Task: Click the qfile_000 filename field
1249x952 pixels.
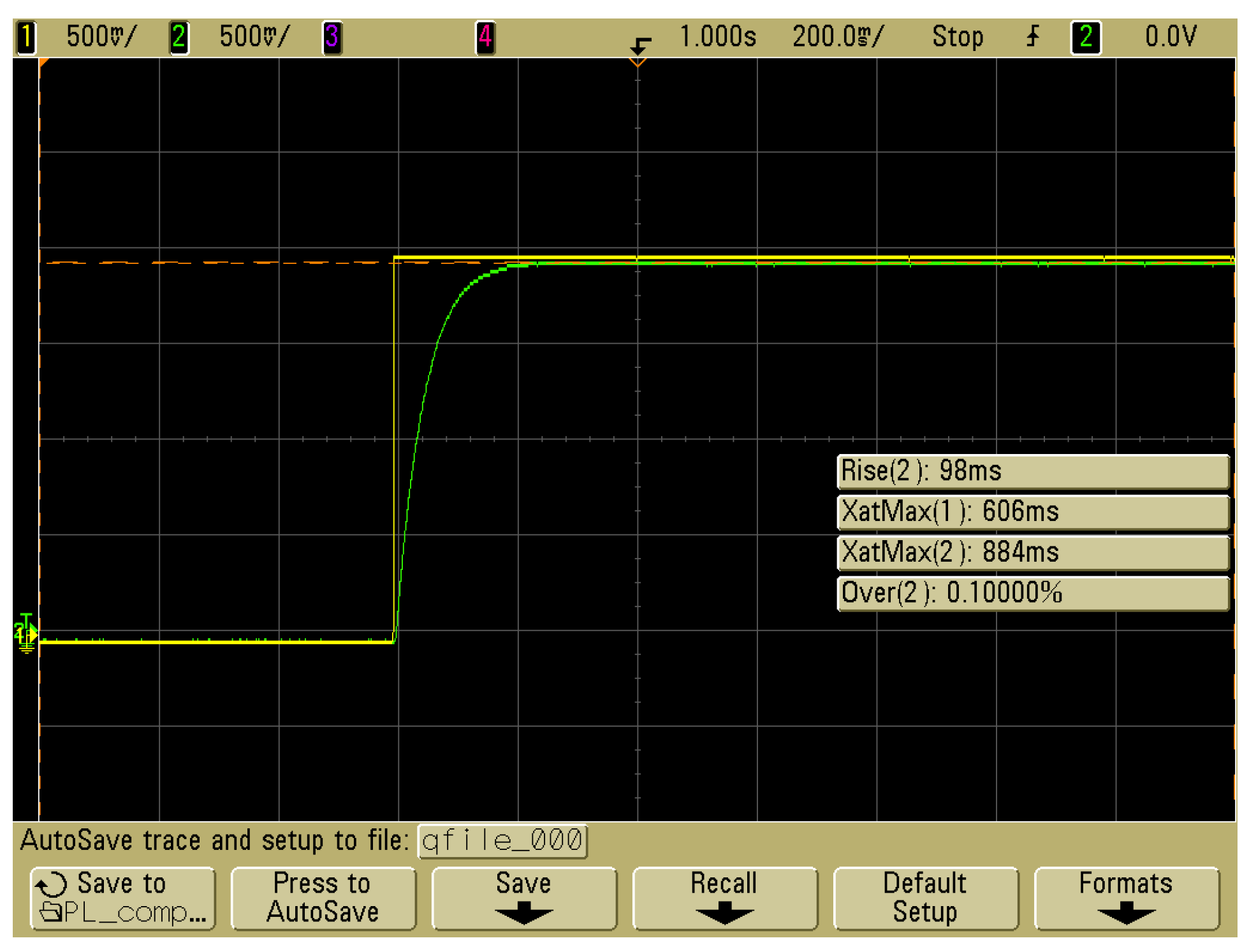Action: 502,841
